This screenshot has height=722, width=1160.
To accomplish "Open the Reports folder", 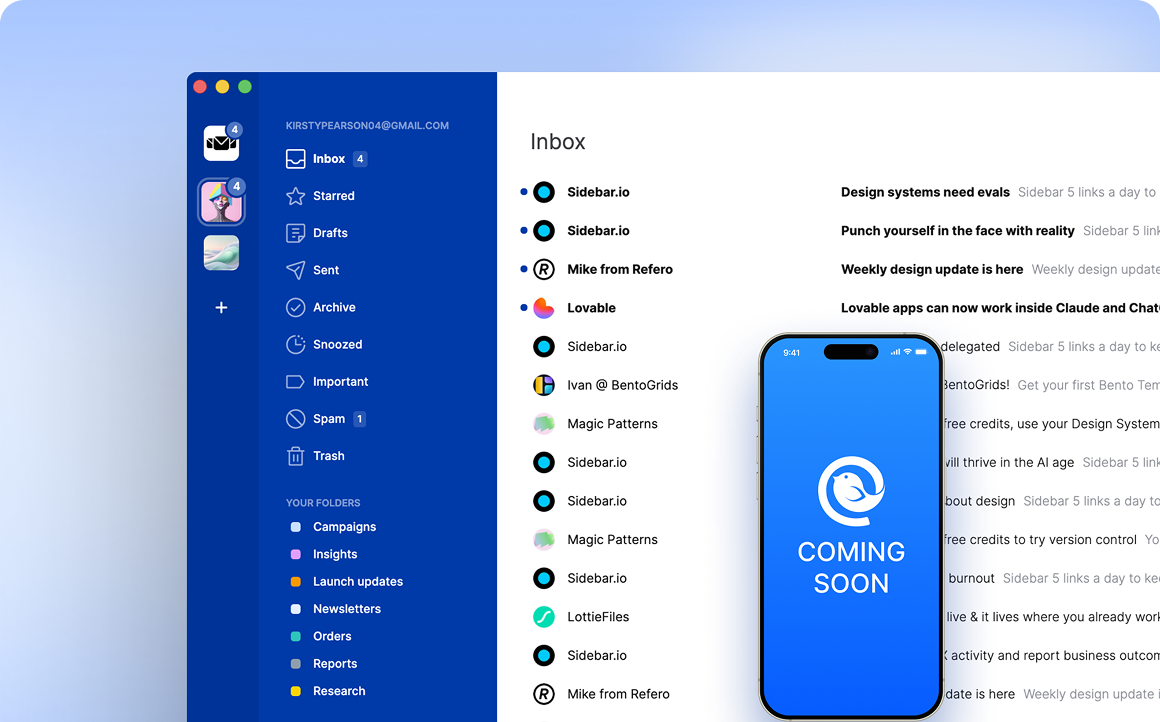I will pyautogui.click(x=334, y=664).
